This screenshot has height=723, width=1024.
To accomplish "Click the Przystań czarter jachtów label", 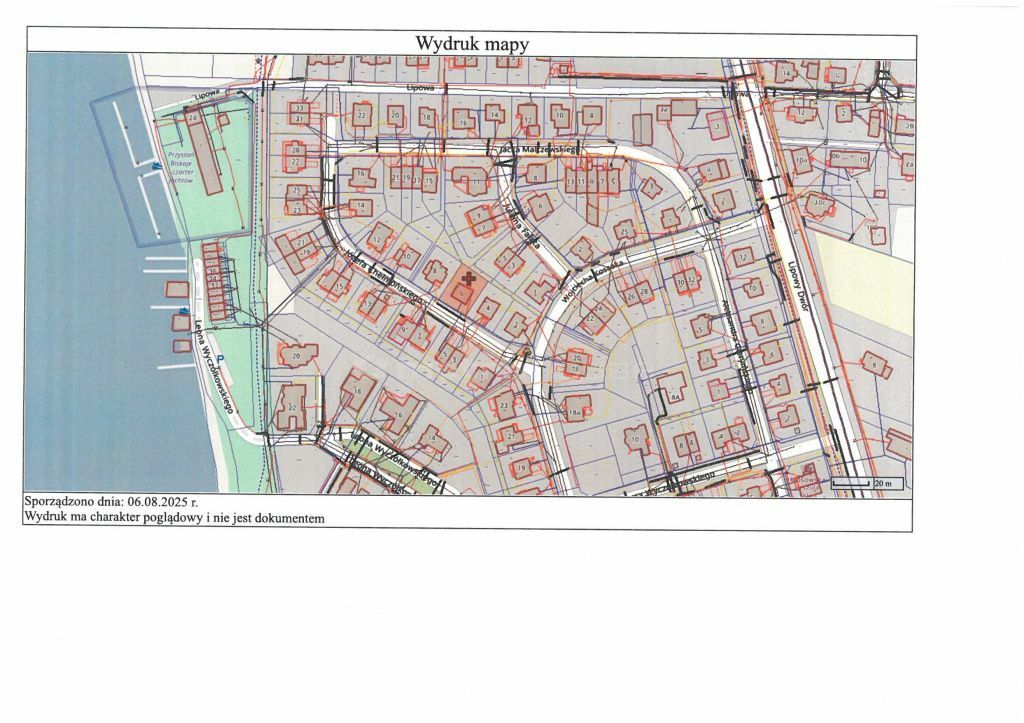I will 181,170.
